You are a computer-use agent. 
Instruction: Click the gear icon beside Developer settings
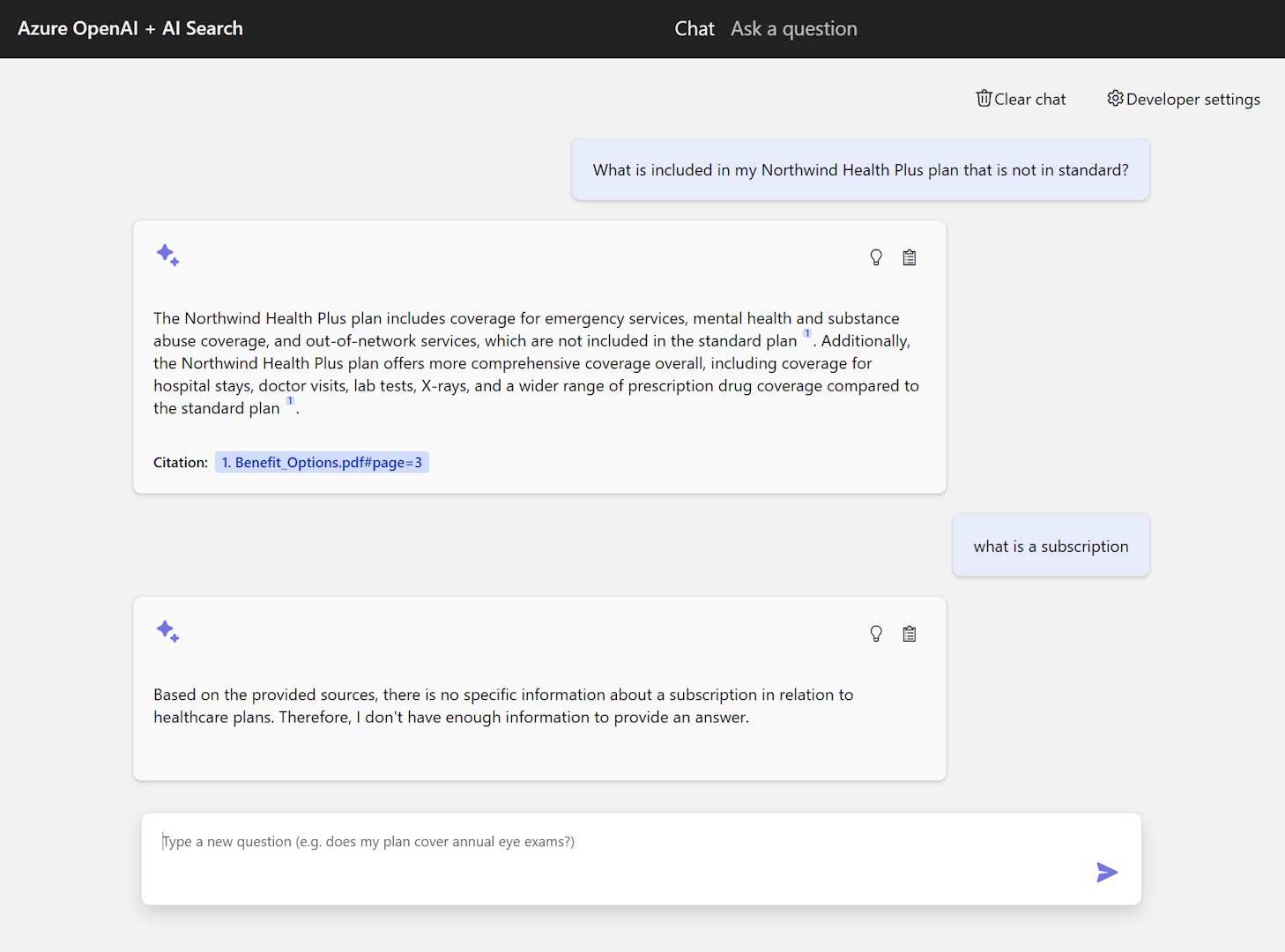(x=1115, y=99)
